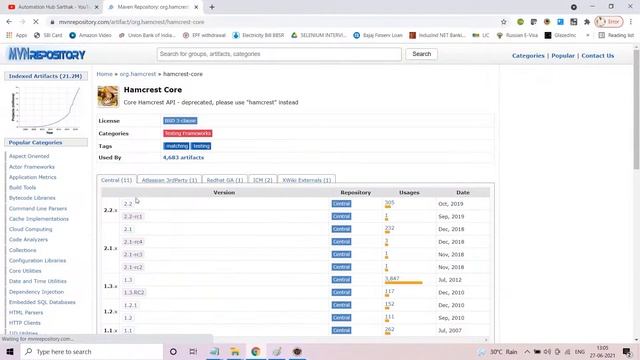Viewport: 640px width, 360px height.
Task: Click the Indexed Artifacts growth chart
Action: pyautogui.click(x=46, y=110)
